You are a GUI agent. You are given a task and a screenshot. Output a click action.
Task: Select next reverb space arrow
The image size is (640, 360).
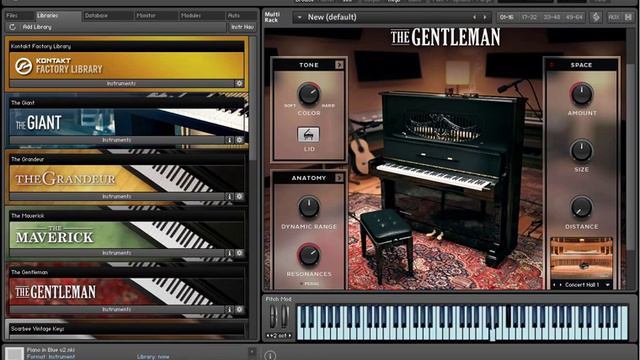click(x=560, y=285)
